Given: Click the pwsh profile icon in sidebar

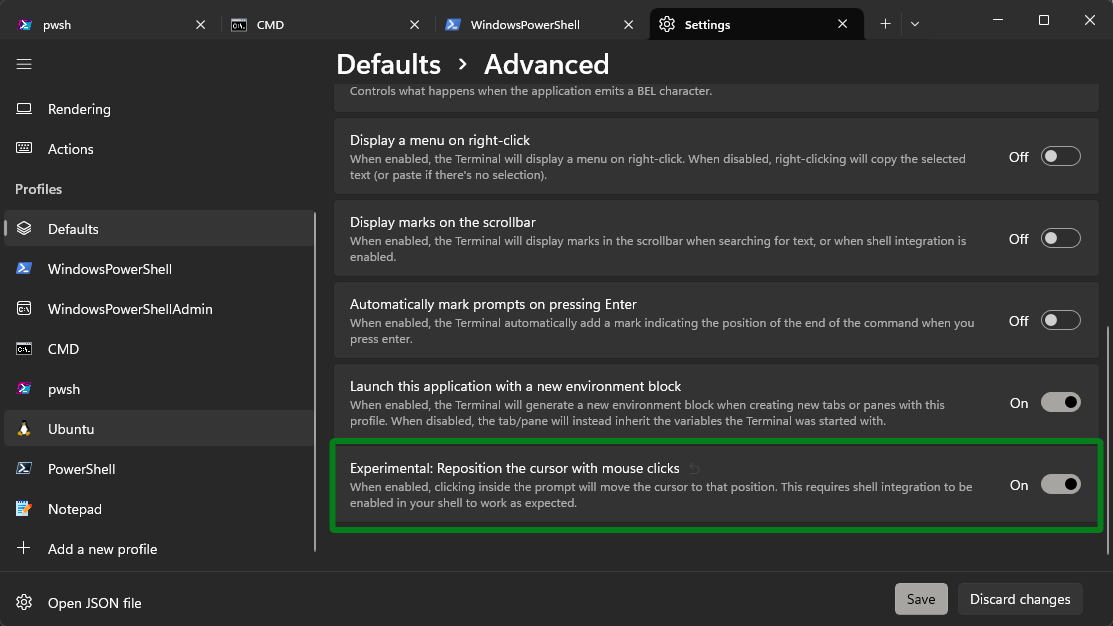Looking at the screenshot, I should pyautogui.click(x=24, y=389).
